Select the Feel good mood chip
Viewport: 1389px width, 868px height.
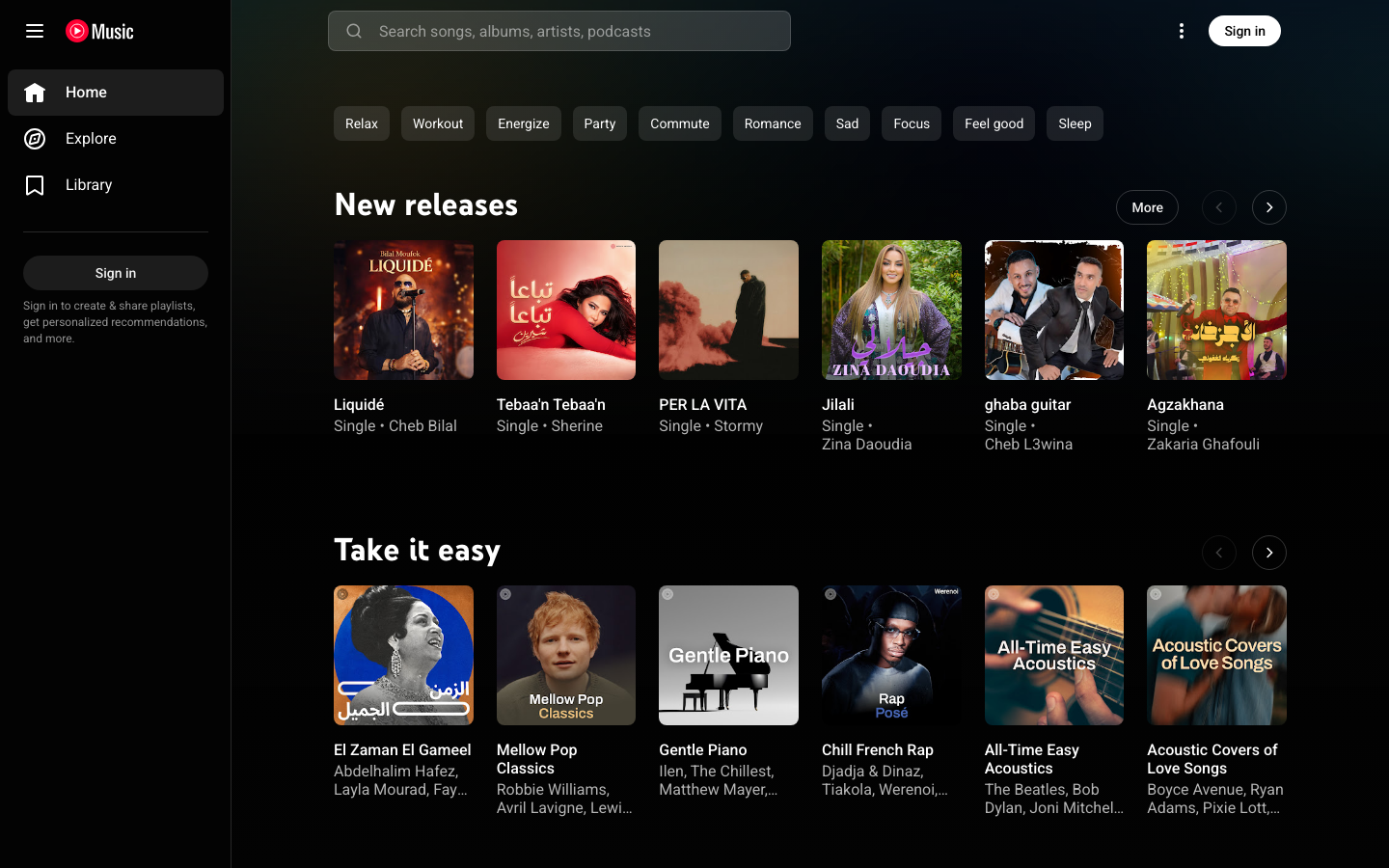click(994, 123)
